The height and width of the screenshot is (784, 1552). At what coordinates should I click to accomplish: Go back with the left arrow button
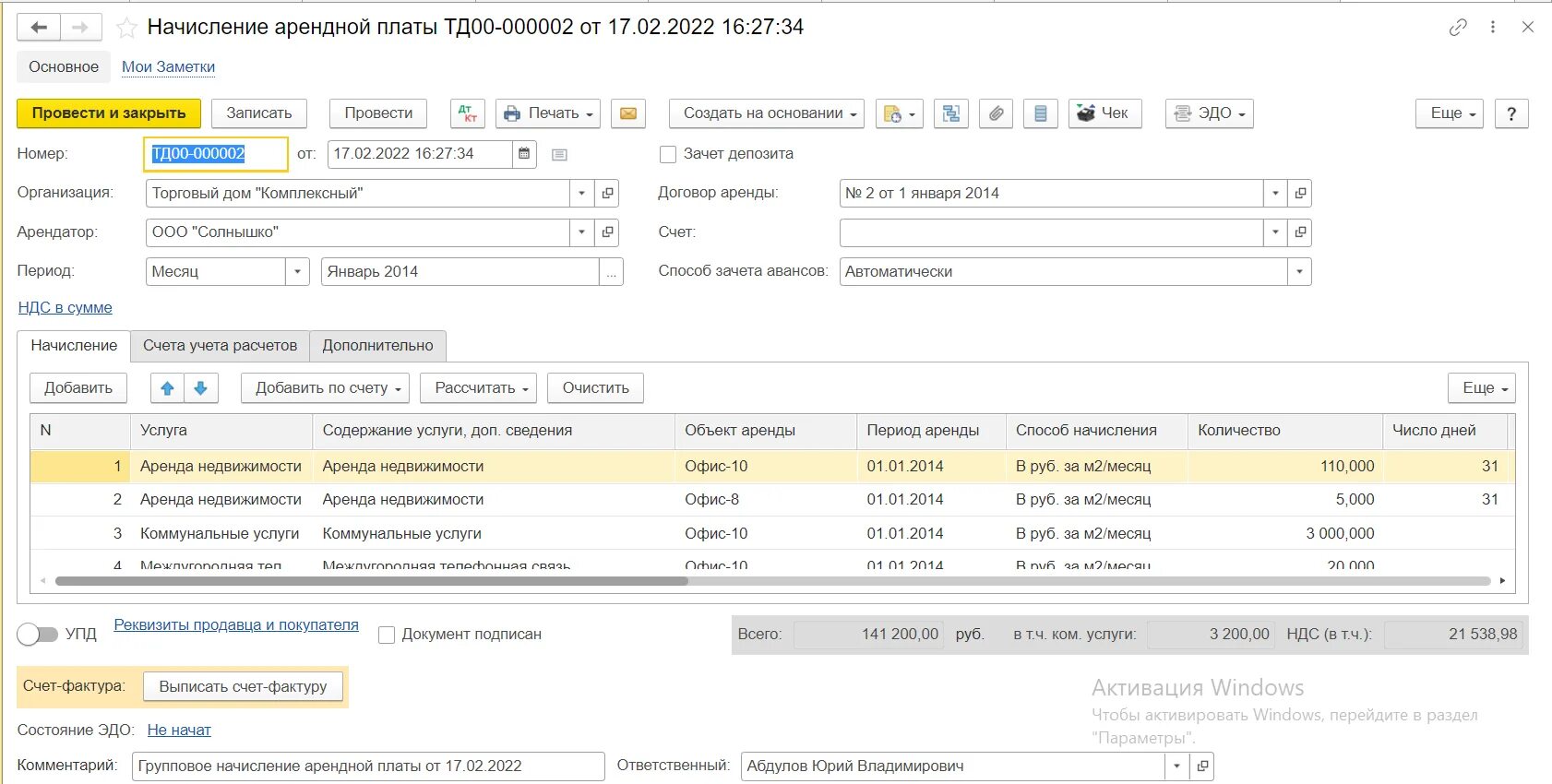(x=39, y=28)
